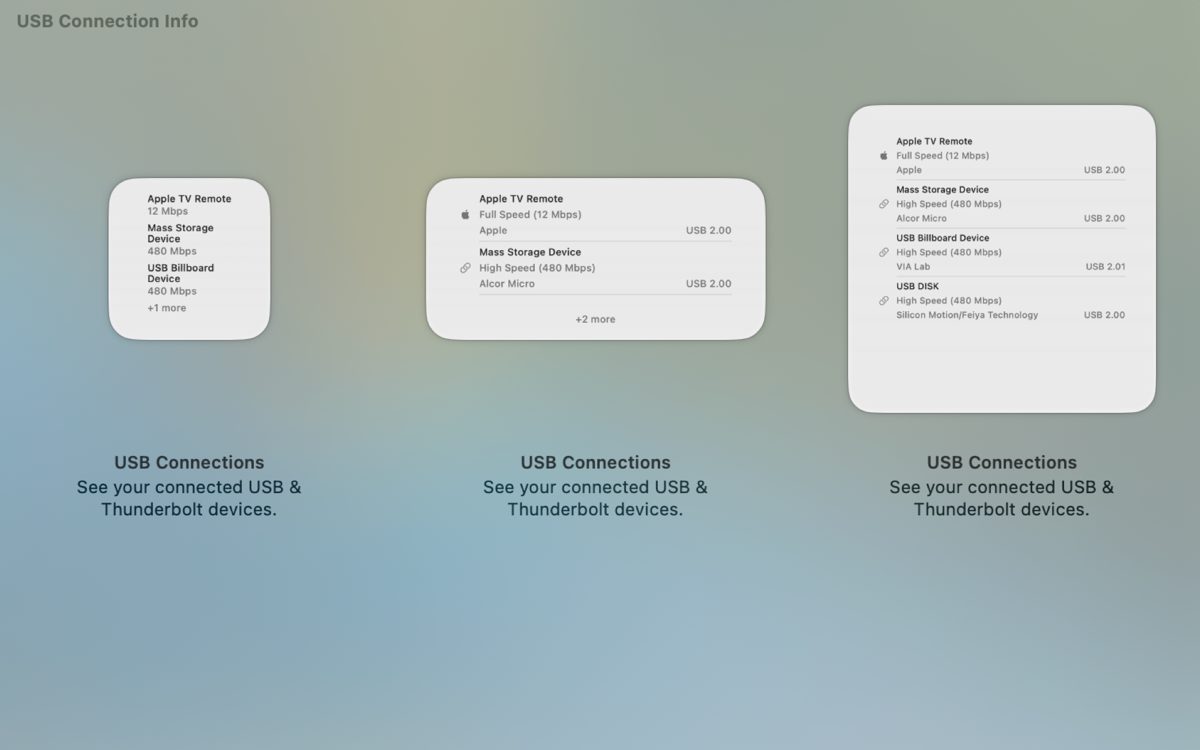Click 'Mass Storage Device' in the large widget

pyautogui.click(x=942, y=190)
